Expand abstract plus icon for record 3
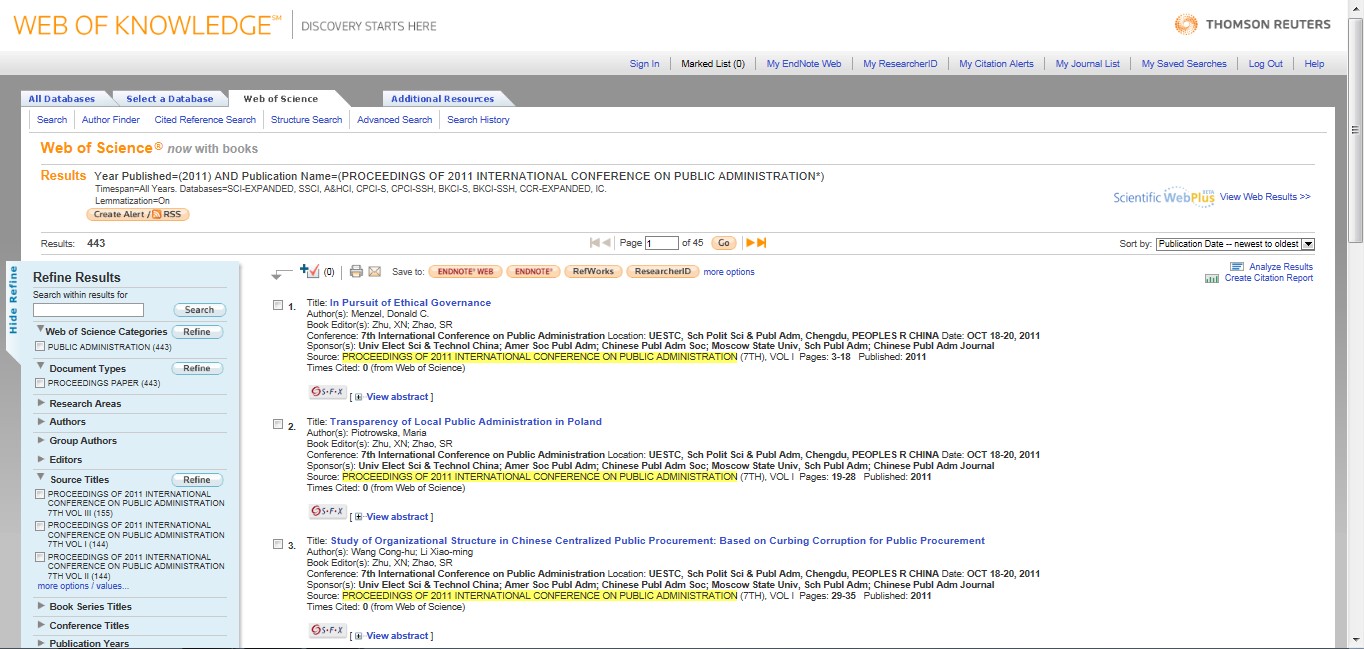Screen dimensions: 1364x649 (359, 636)
